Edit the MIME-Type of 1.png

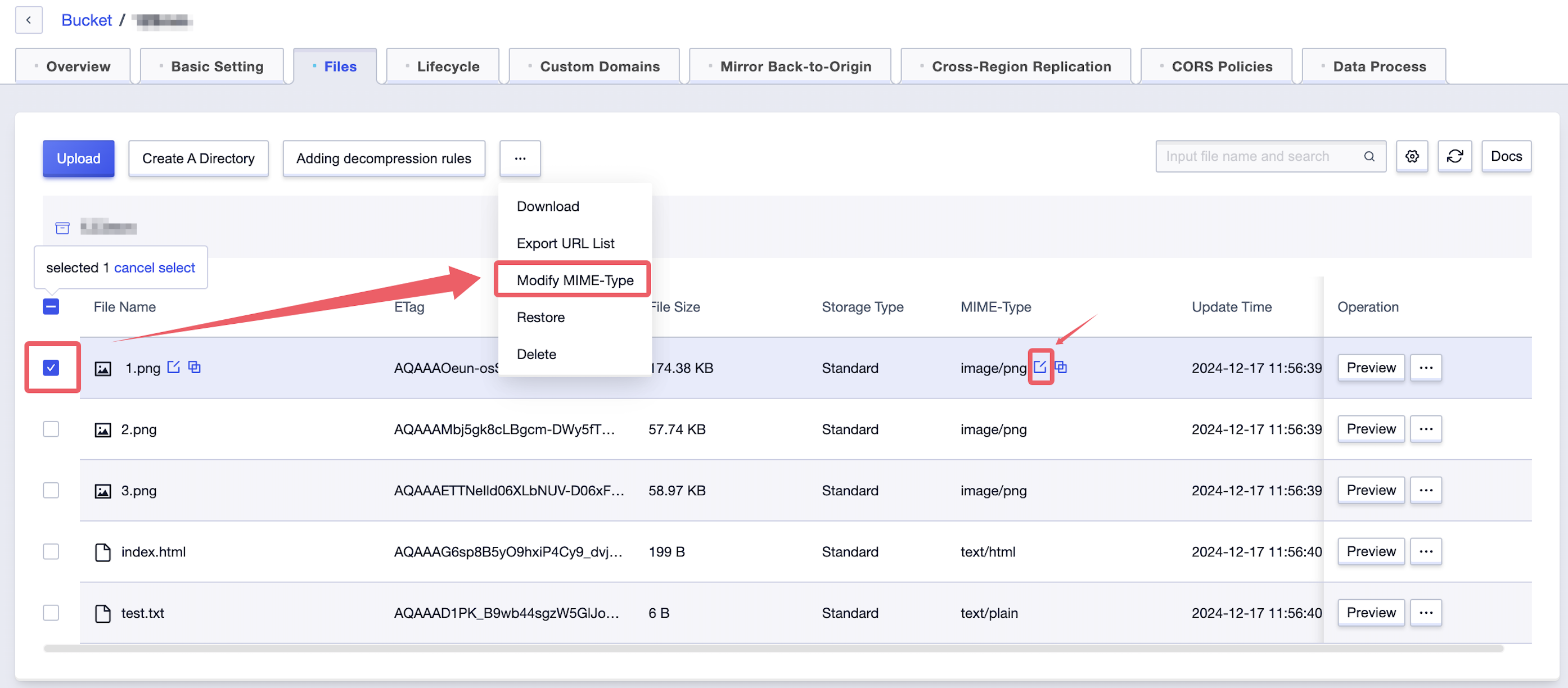tap(1040, 367)
